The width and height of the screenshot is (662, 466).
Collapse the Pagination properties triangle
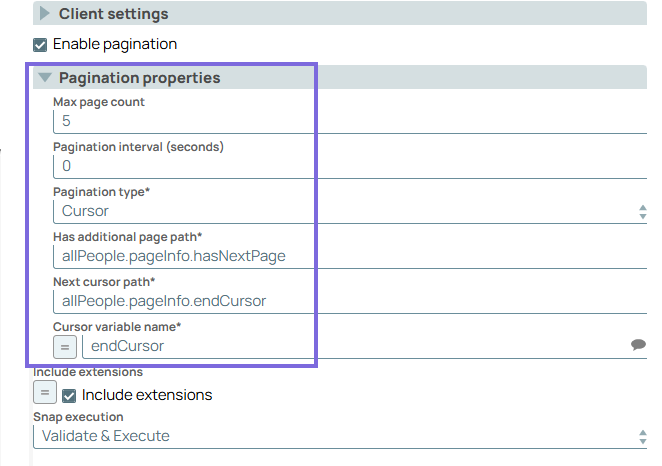coord(44,78)
